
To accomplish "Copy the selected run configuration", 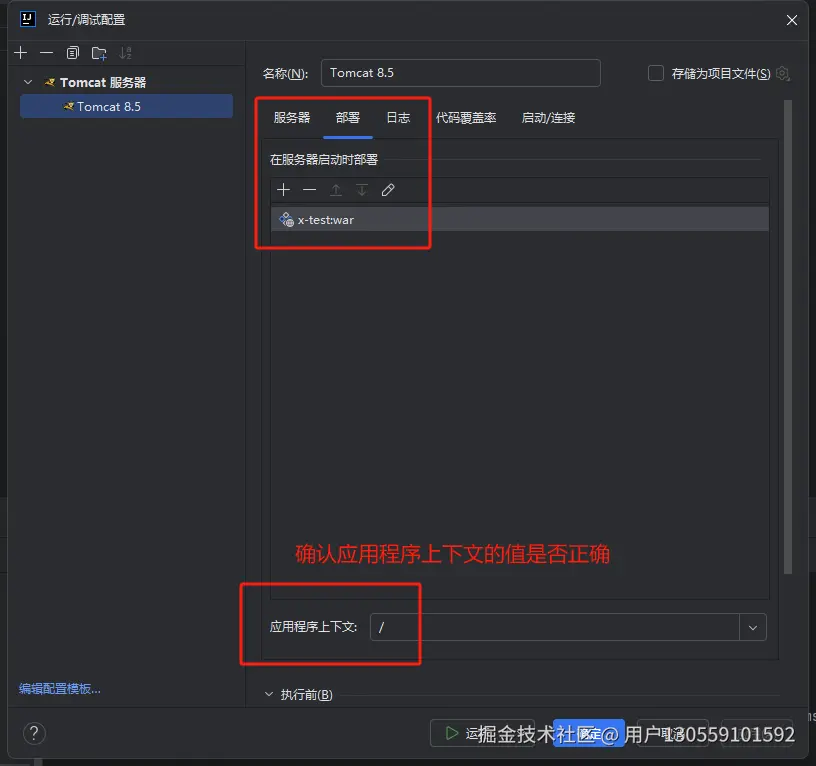I will click(x=73, y=53).
